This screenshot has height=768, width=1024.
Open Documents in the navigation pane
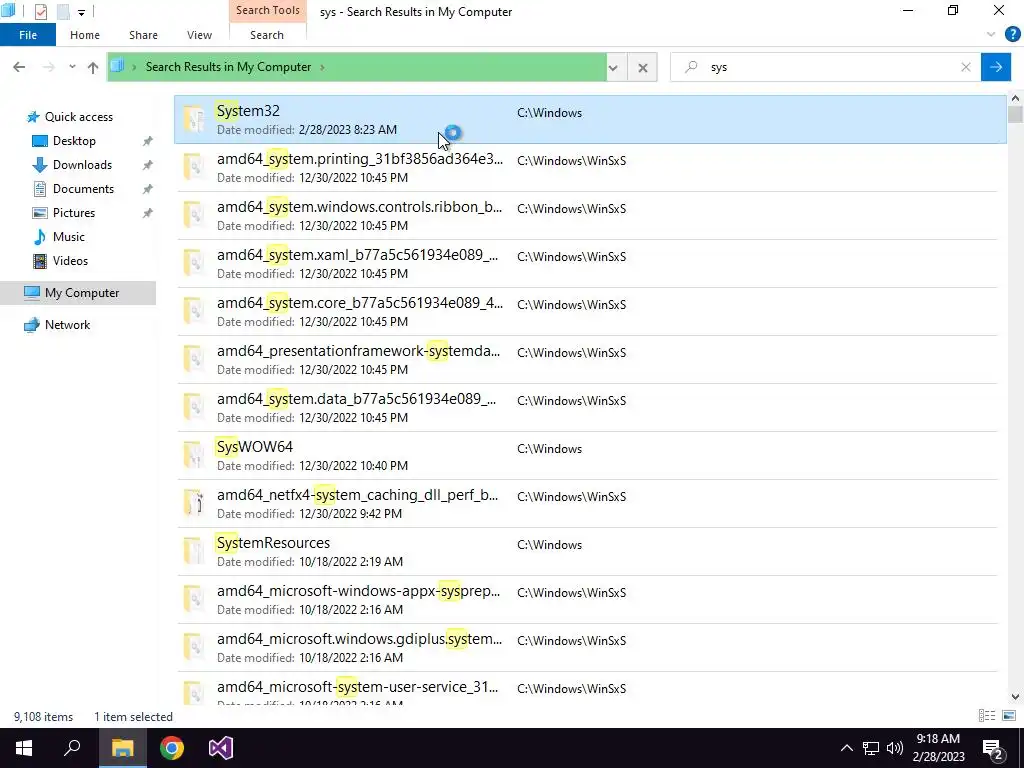[x=83, y=189]
